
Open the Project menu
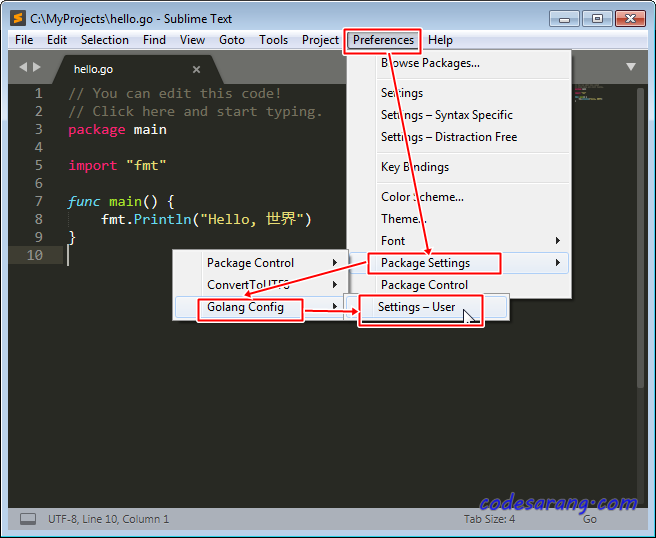pos(320,40)
